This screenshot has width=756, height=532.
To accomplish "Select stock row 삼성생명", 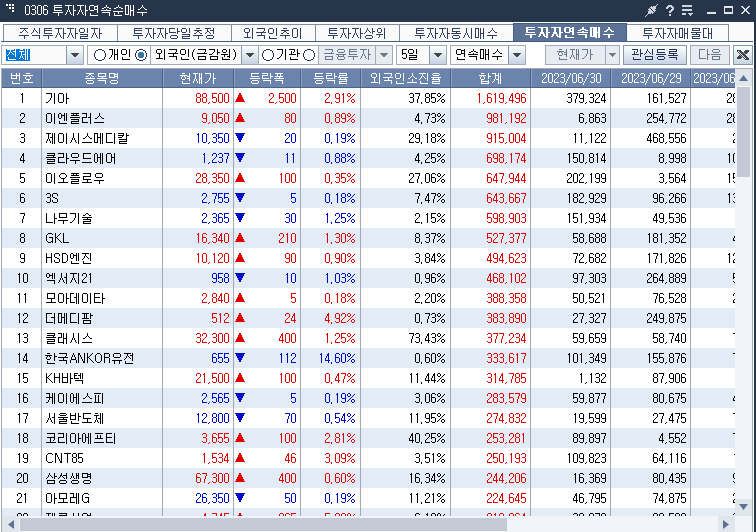I will pos(368,478).
